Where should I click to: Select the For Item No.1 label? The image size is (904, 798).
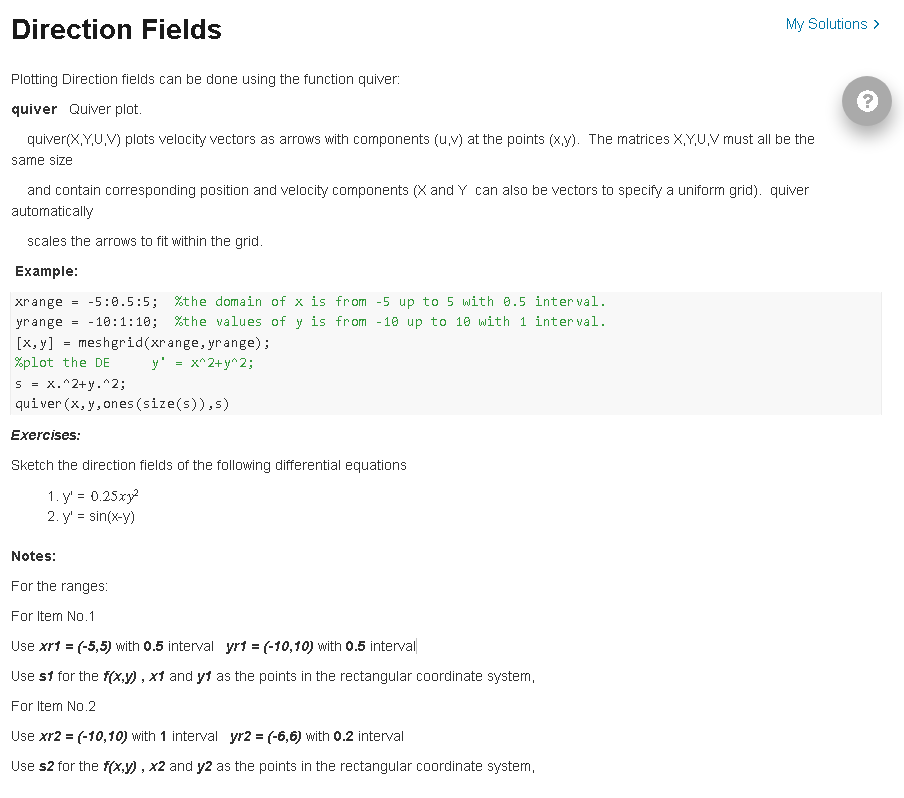point(52,616)
